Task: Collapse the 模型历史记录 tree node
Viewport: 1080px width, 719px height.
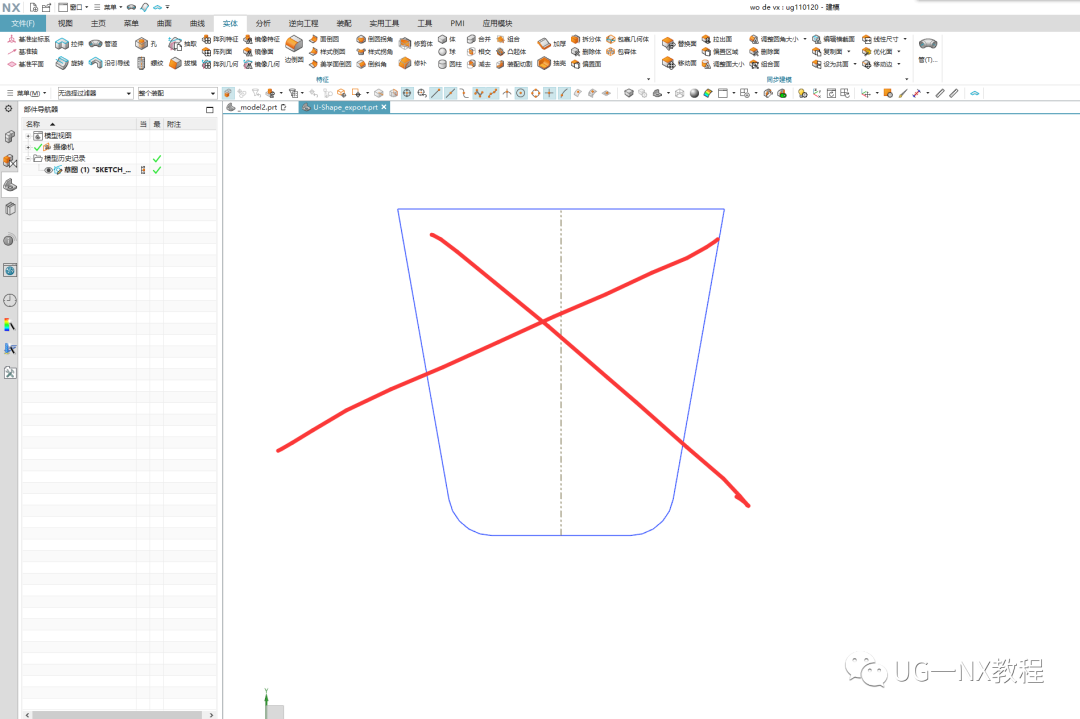Action: coord(28,158)
